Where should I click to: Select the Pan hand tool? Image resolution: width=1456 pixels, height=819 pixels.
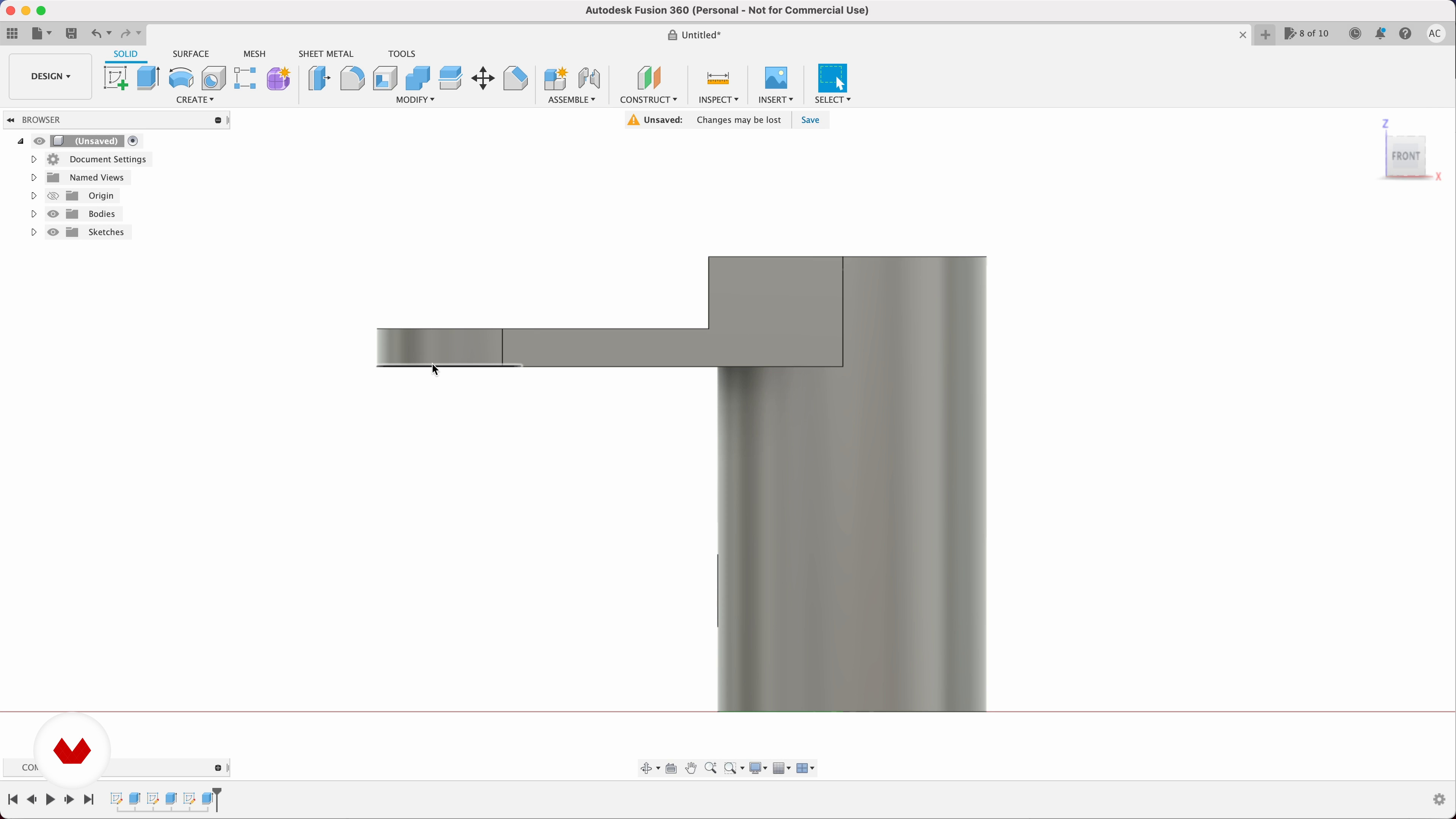click(x=691, y=768)
